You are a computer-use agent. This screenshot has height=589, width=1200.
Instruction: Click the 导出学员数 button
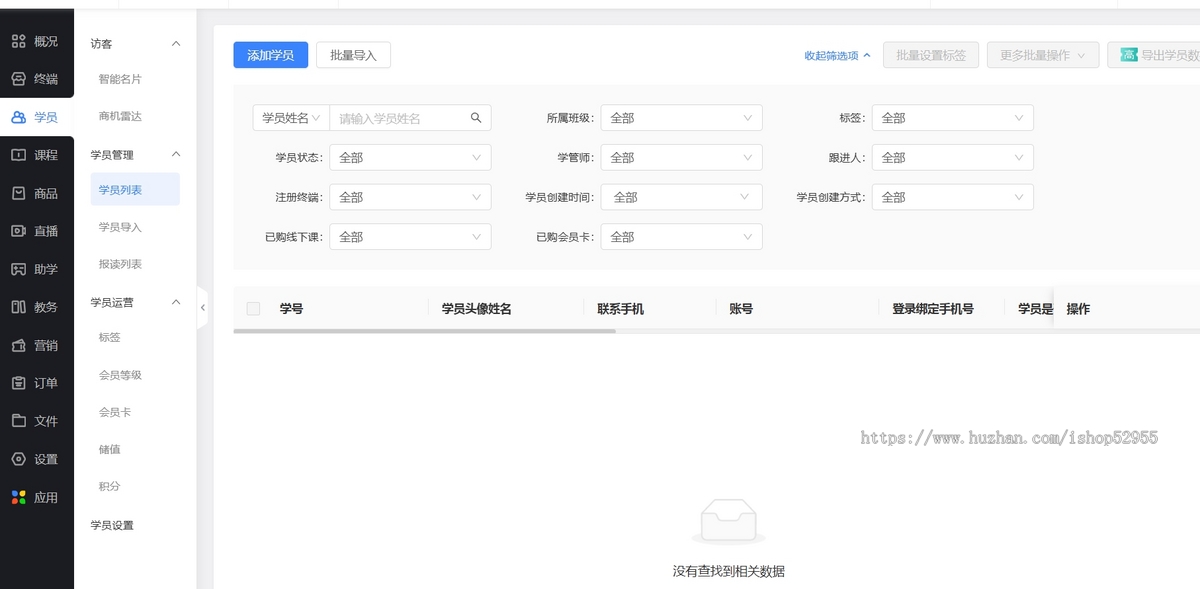tap(1154, 55)
